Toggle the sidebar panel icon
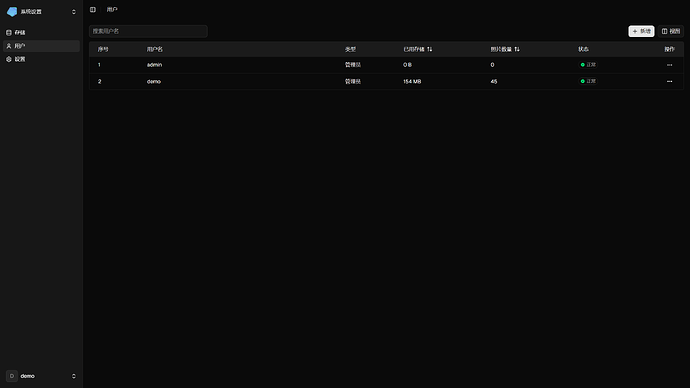The height and width of the screenshot is (388, 690). click(93, 9)
